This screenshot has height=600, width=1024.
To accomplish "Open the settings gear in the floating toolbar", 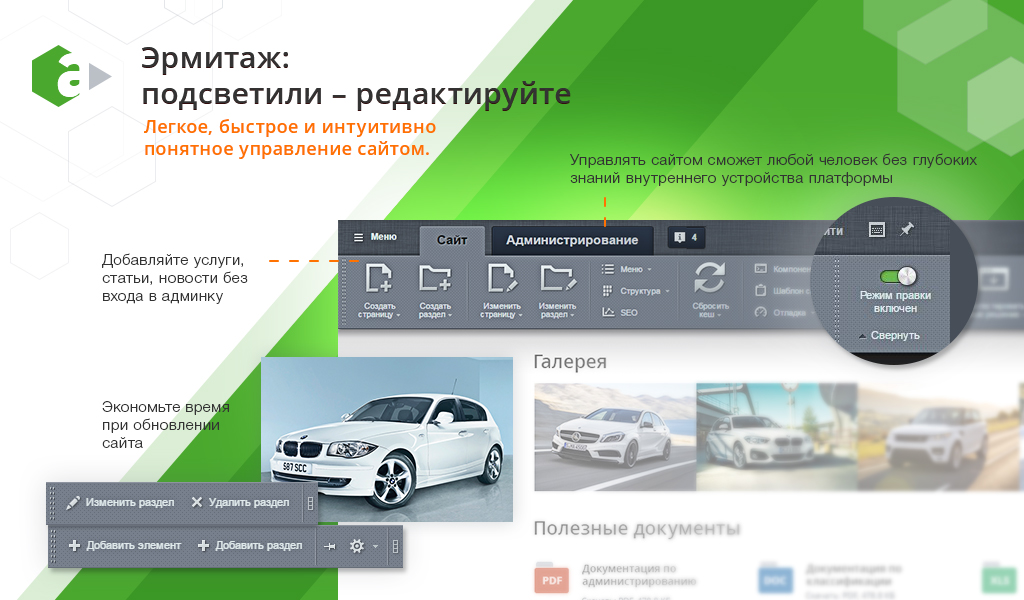I will coord(357,546).
